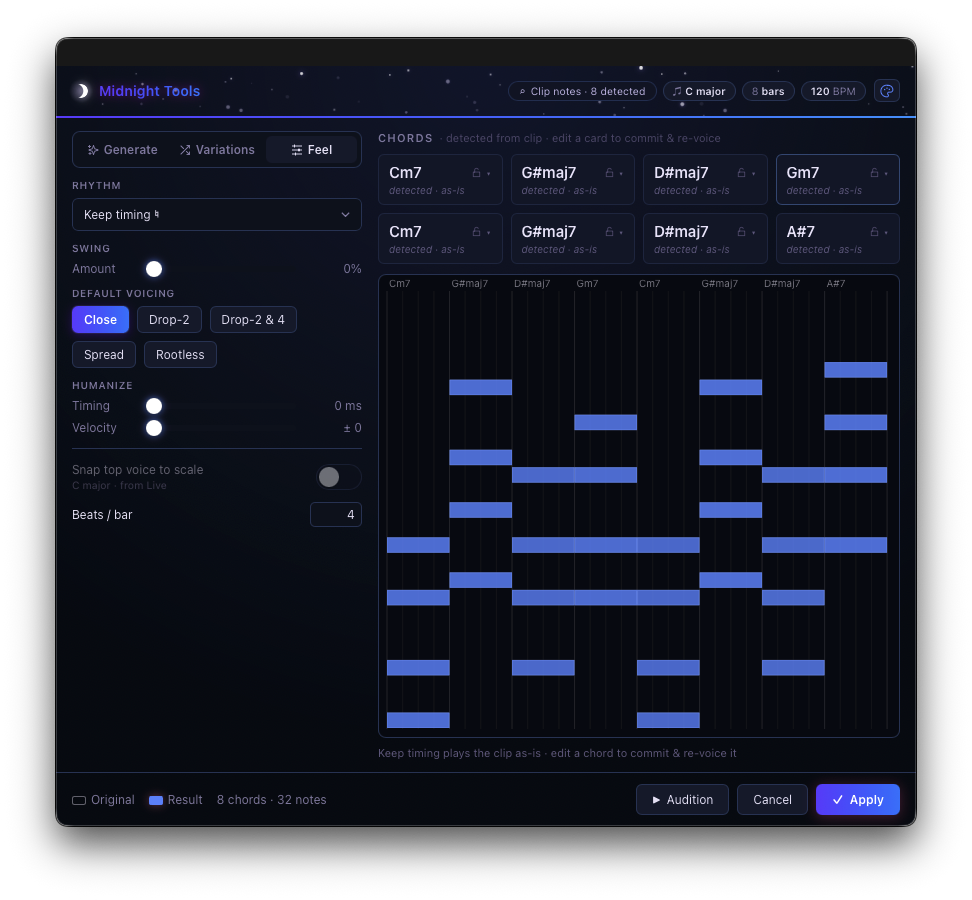
Task: Toggle the lock on the first D#maj7 card
Action: click(x=741, y=173)
